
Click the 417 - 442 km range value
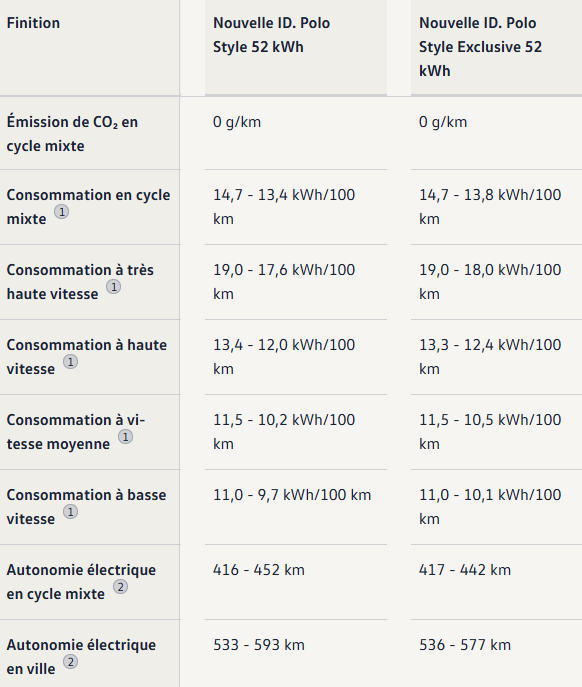click(x=465, y=570)
